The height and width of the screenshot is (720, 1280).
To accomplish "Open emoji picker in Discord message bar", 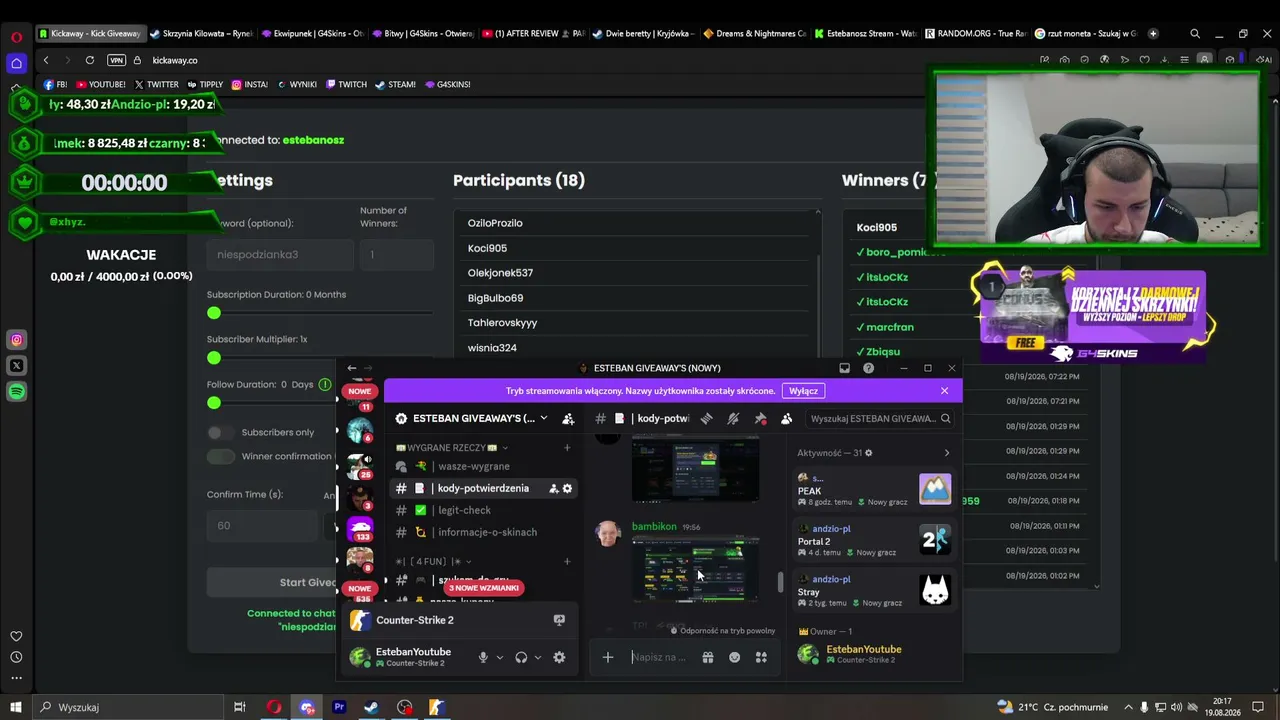I will click(734, 657).
